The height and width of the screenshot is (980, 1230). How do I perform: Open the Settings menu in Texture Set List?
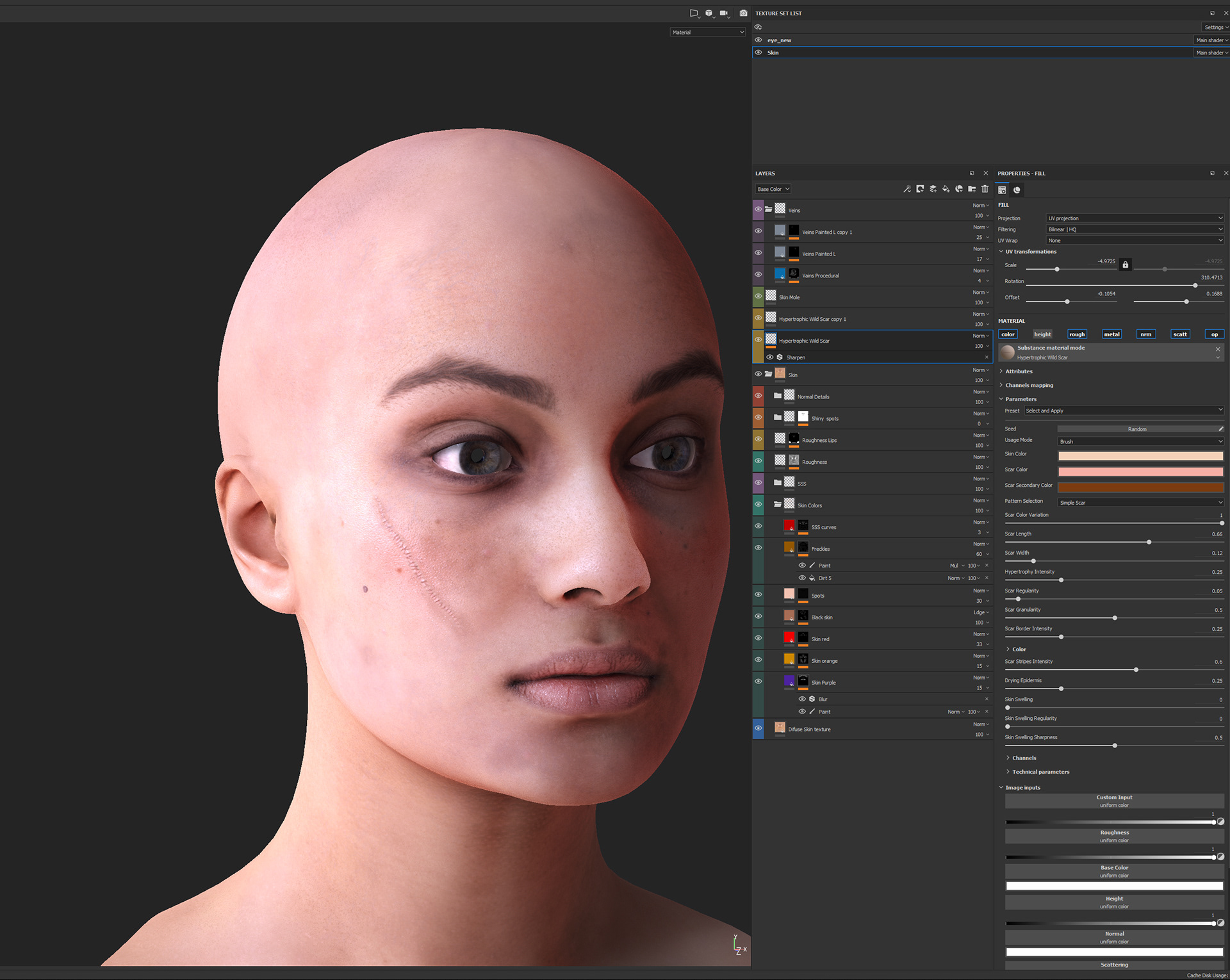[x=1215, y=27]
